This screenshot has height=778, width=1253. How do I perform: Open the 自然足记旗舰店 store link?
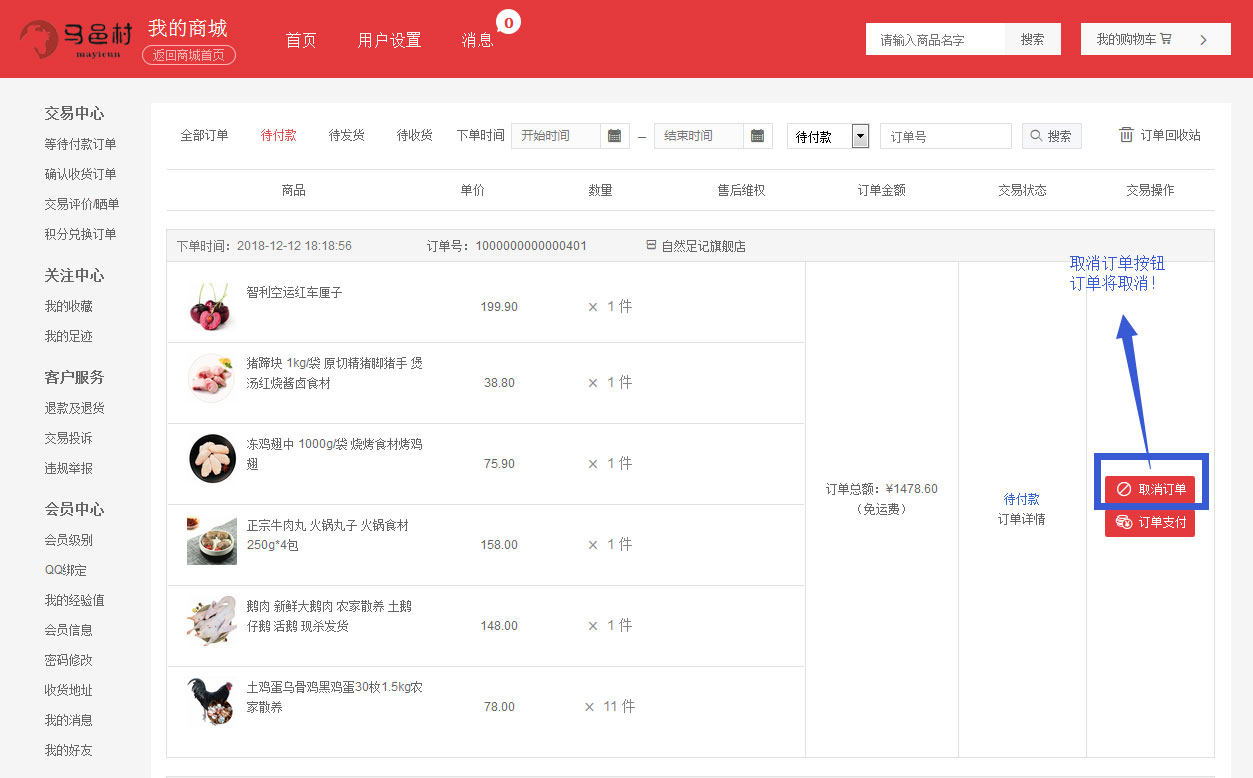(703, 246)
